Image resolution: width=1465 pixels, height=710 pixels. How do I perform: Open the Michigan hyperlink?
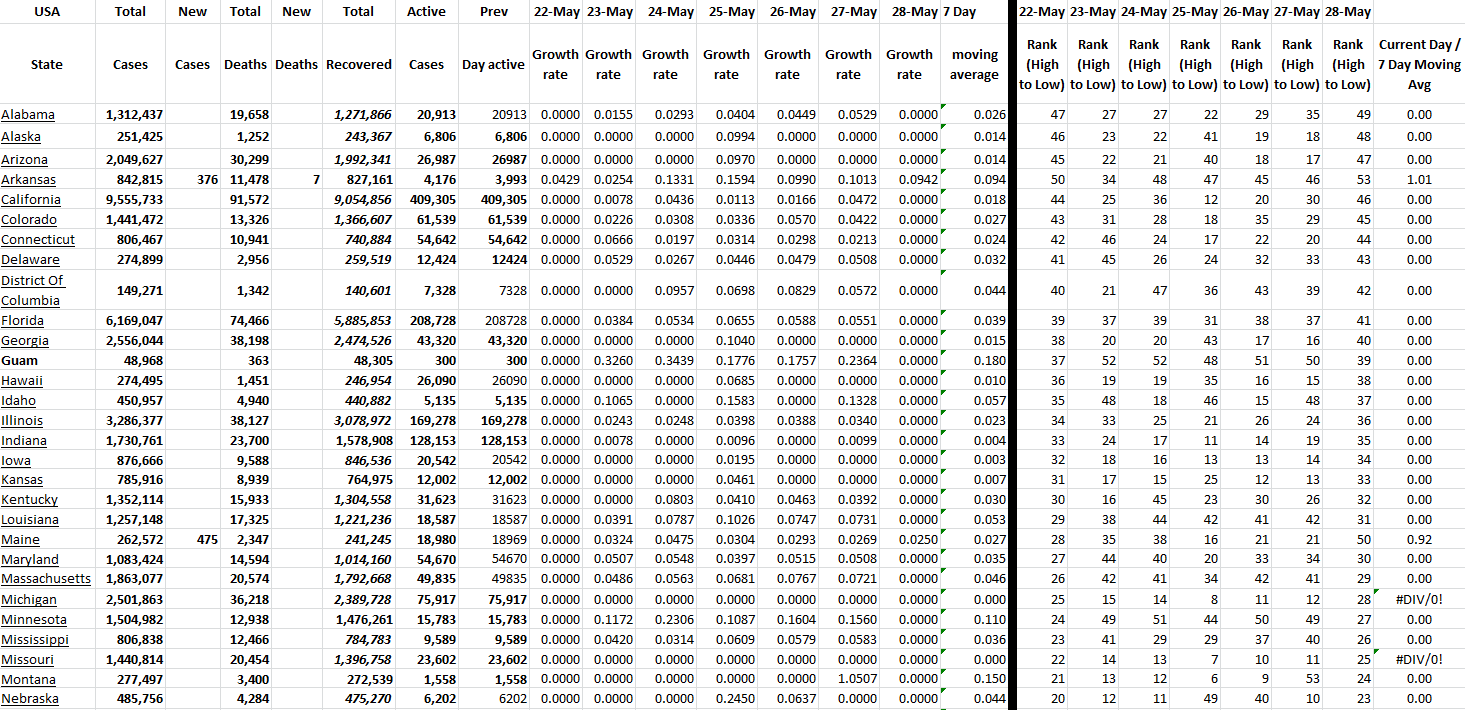click(29, 600)
